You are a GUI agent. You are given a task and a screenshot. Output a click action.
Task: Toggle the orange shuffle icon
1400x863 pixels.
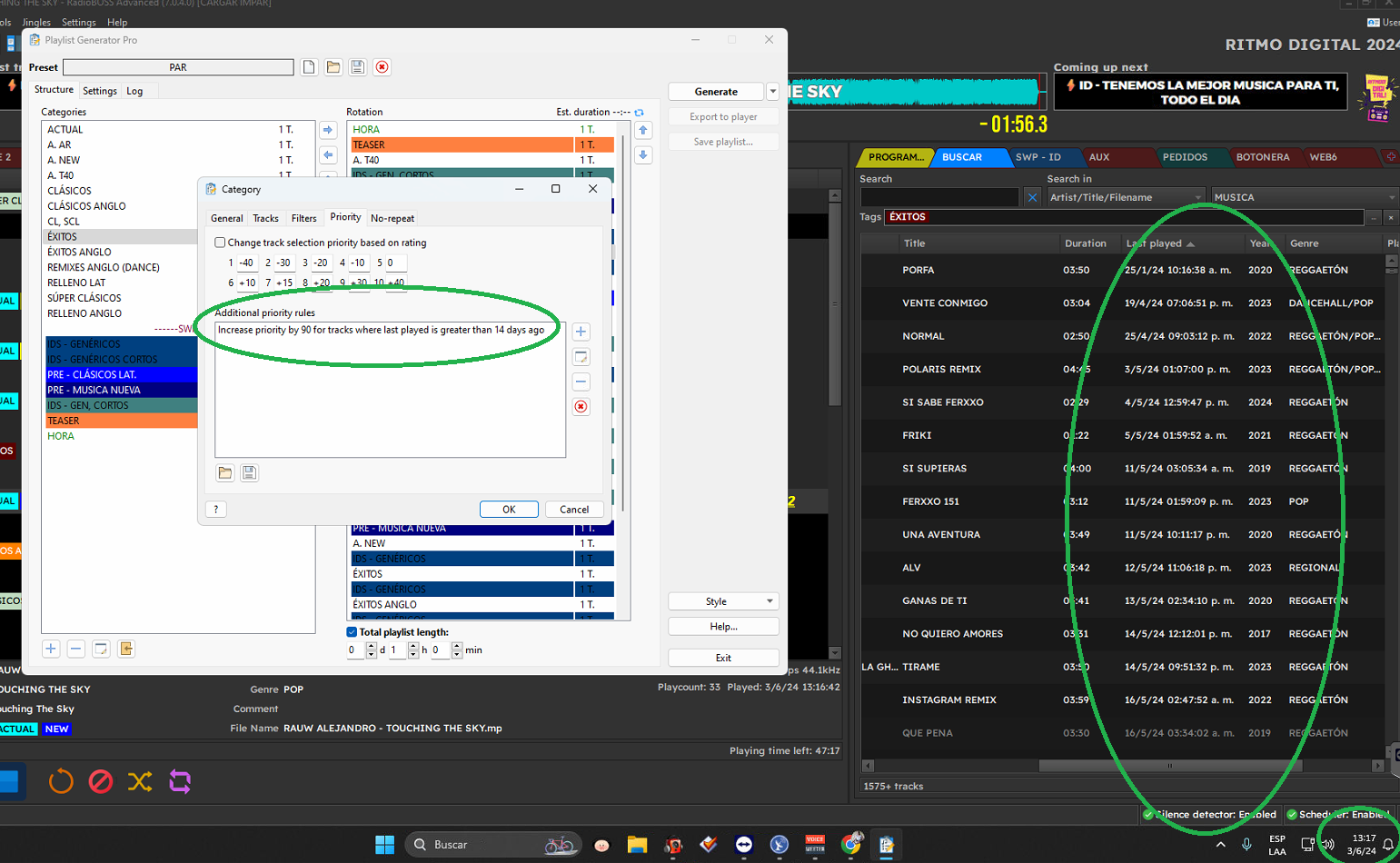click(140, 781)
